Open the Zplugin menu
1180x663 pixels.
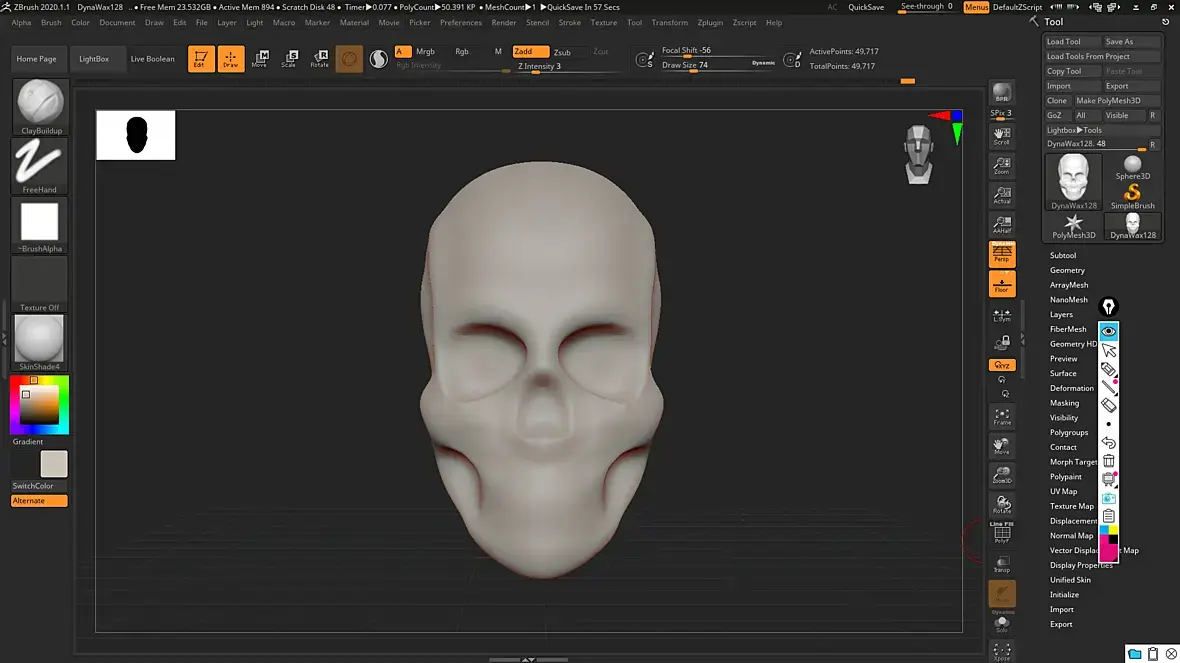710,22
